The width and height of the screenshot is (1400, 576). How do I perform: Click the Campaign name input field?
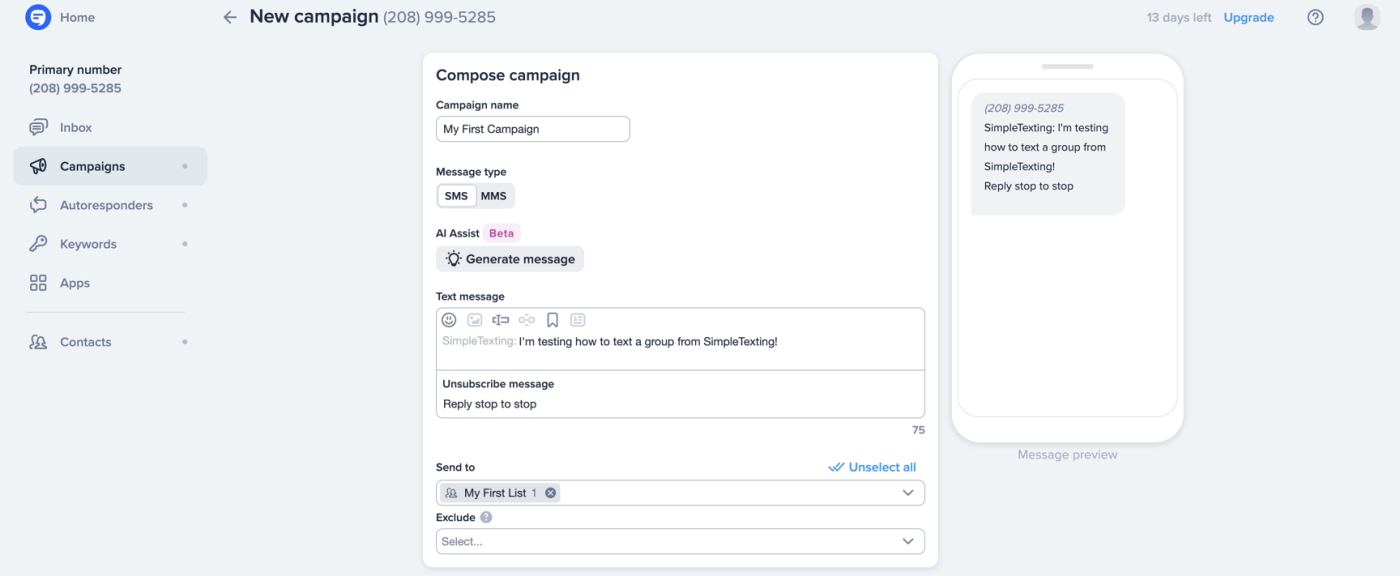533,129
